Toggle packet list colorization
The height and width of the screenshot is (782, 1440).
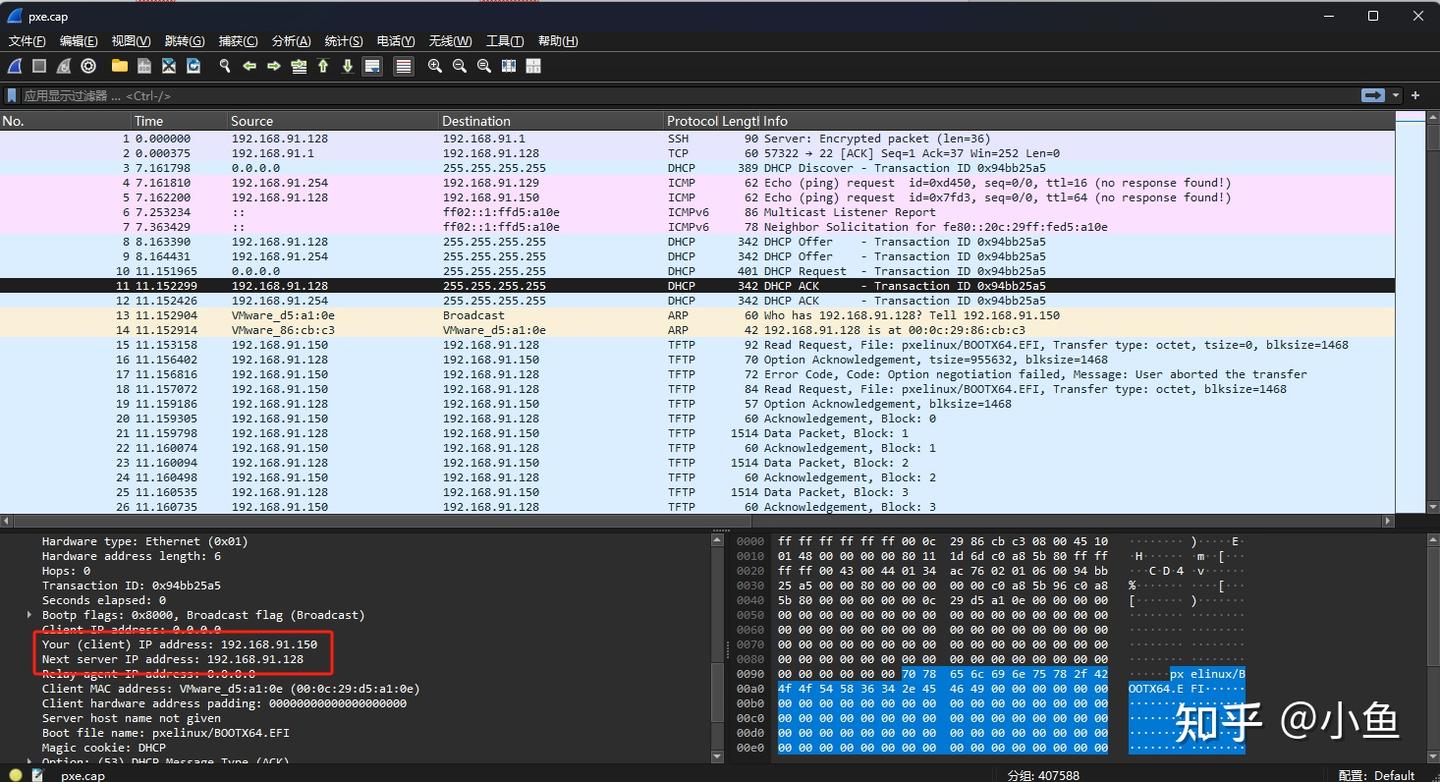tap(404, 66)
